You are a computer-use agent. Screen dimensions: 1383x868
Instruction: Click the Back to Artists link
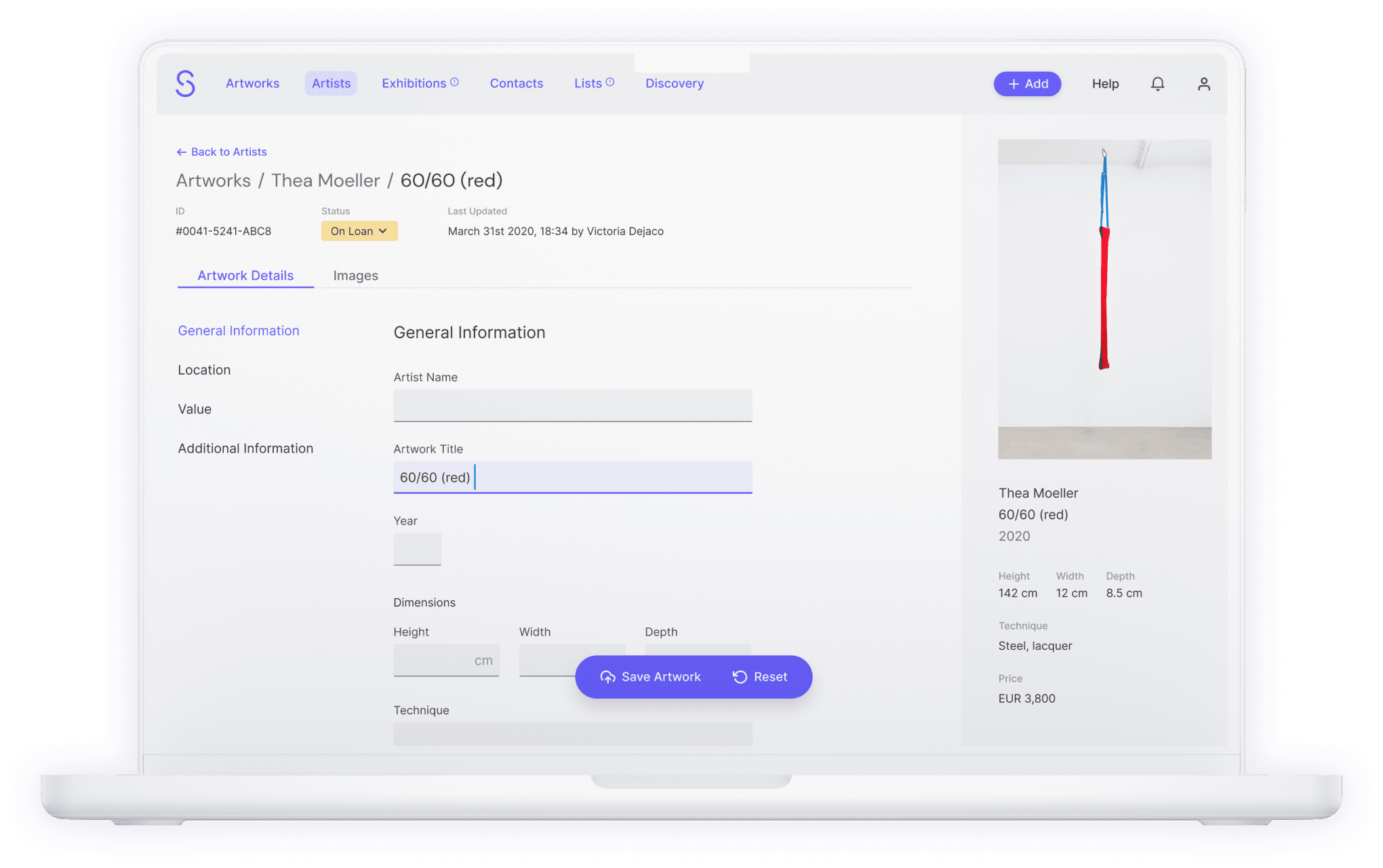pyautogui.click(x=229, y=151)
